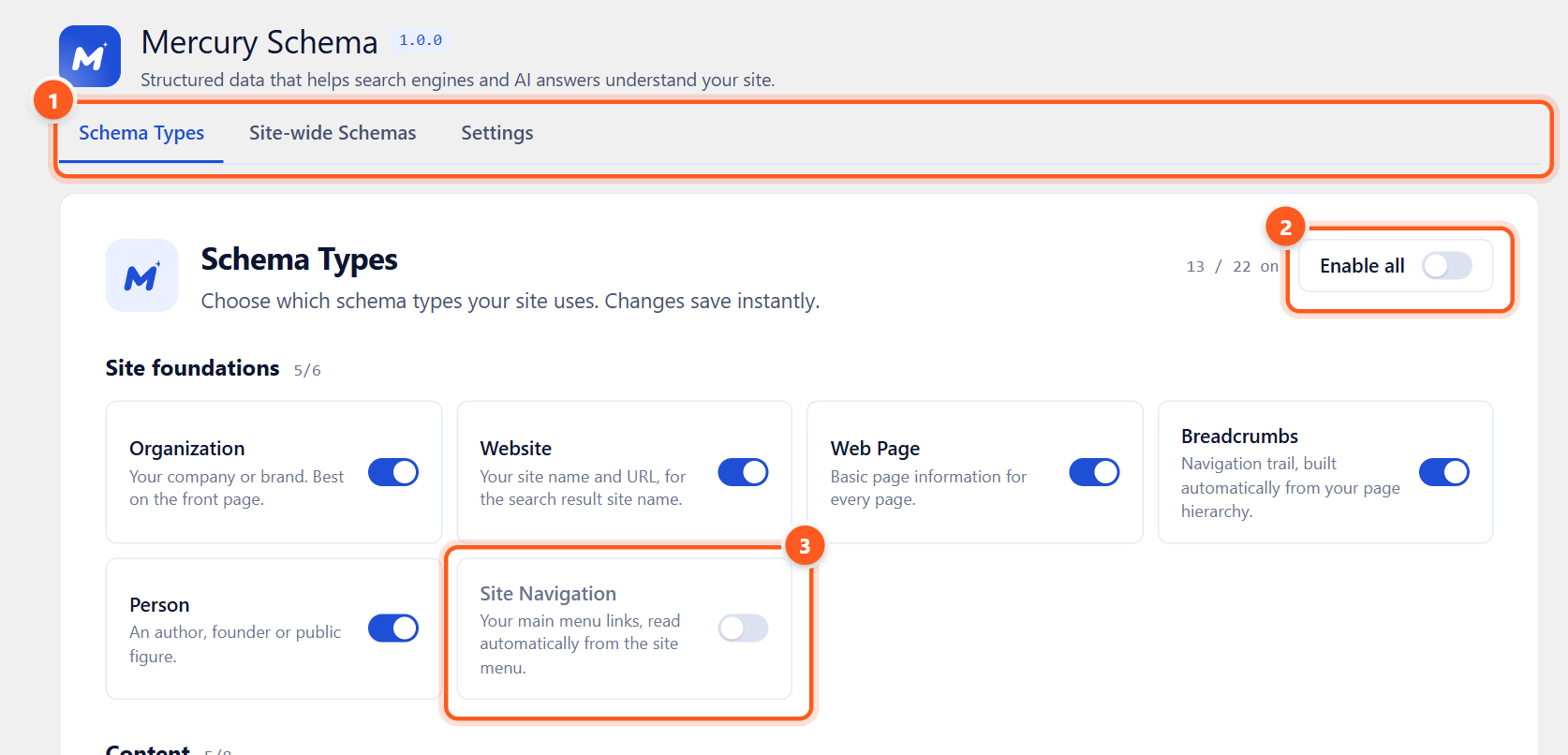Turn off the Website schema toggle
Image resolution: width=1568 pixels, height=755 pixels.
point(744,472)
